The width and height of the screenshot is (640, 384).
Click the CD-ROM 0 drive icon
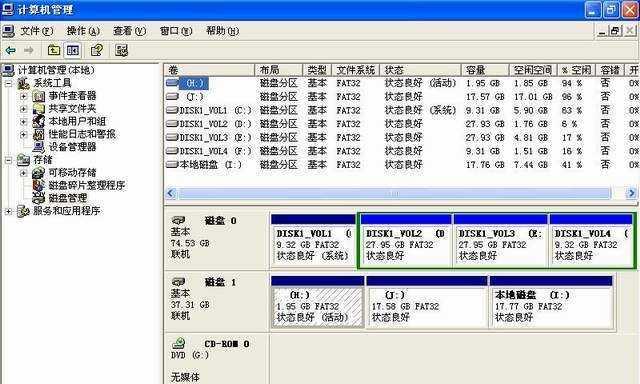pyautogui.click(x=179, y=344)
